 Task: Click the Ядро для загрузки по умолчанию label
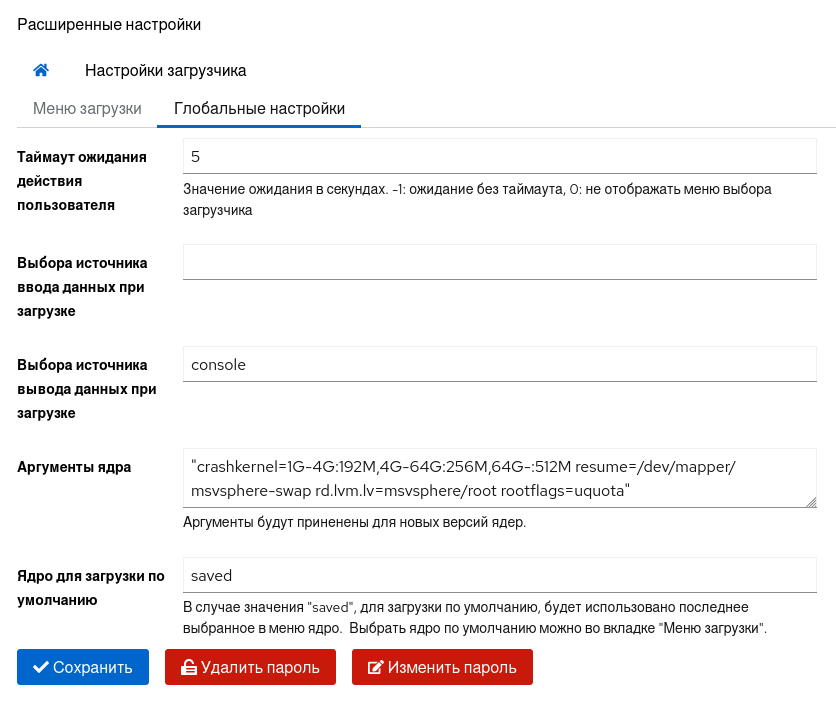tap(90, 588)
